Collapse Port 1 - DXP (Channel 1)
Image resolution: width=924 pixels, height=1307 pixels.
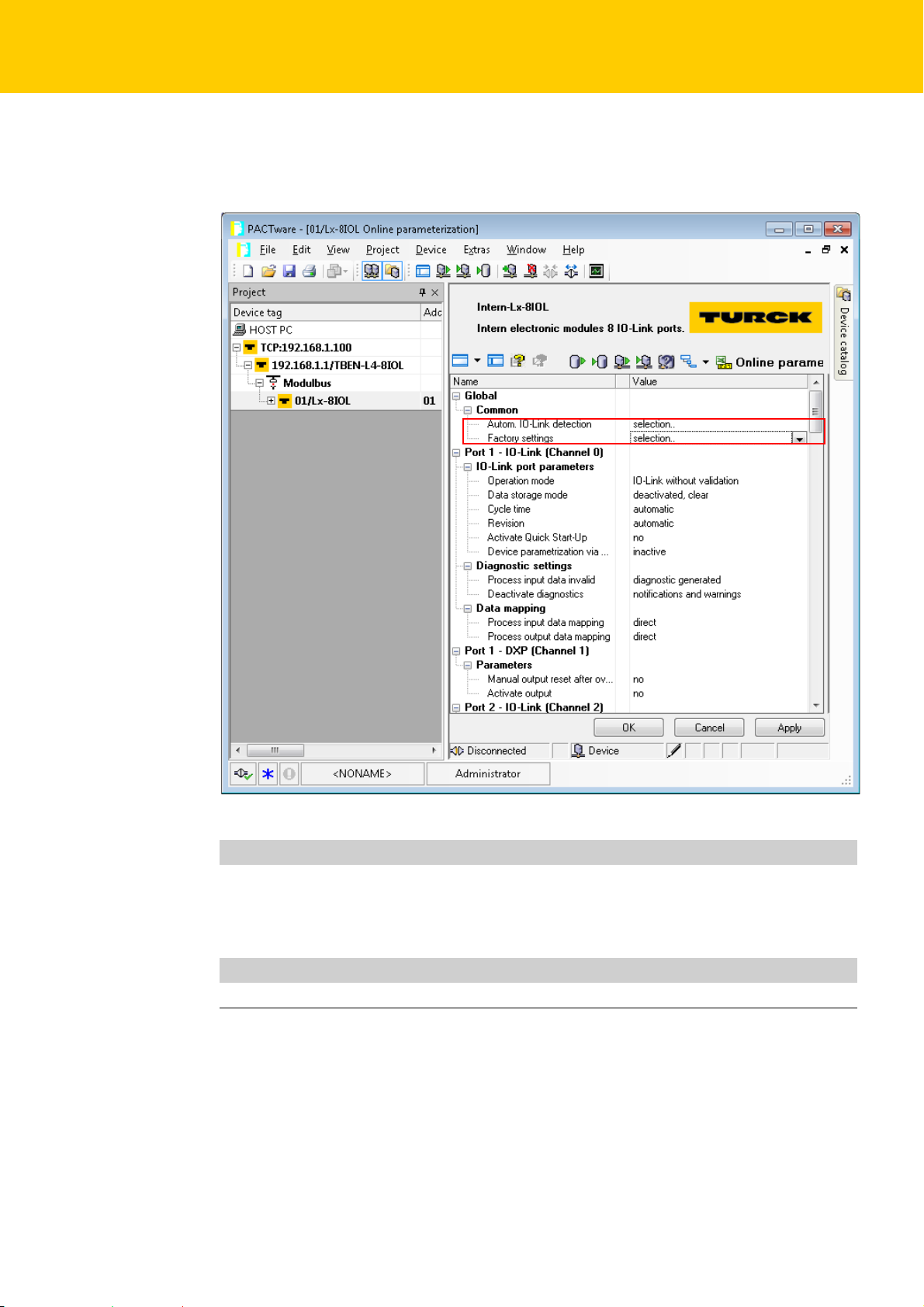coord(456,652)
